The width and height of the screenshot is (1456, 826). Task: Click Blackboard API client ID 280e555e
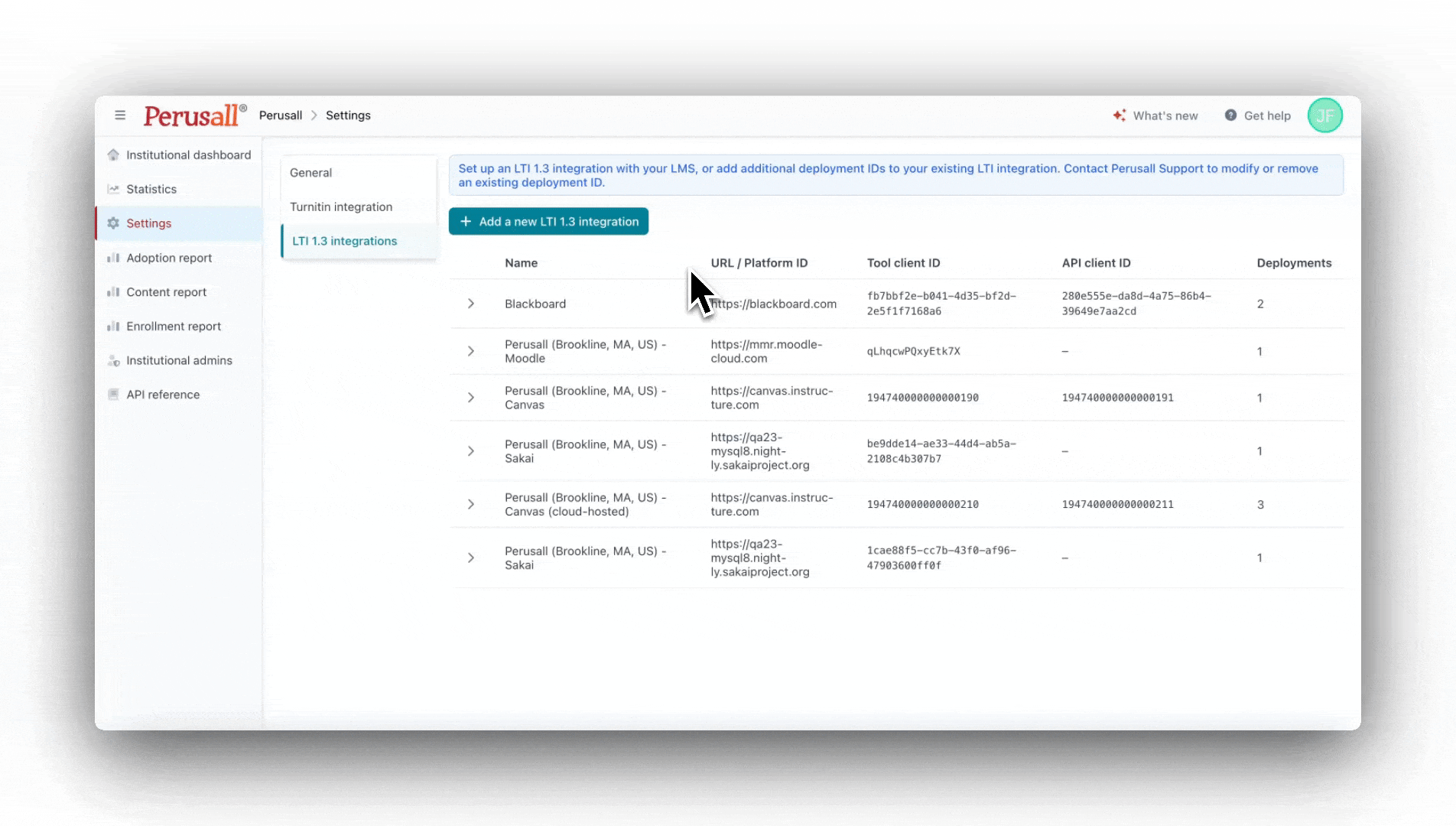pos(1136,304)
